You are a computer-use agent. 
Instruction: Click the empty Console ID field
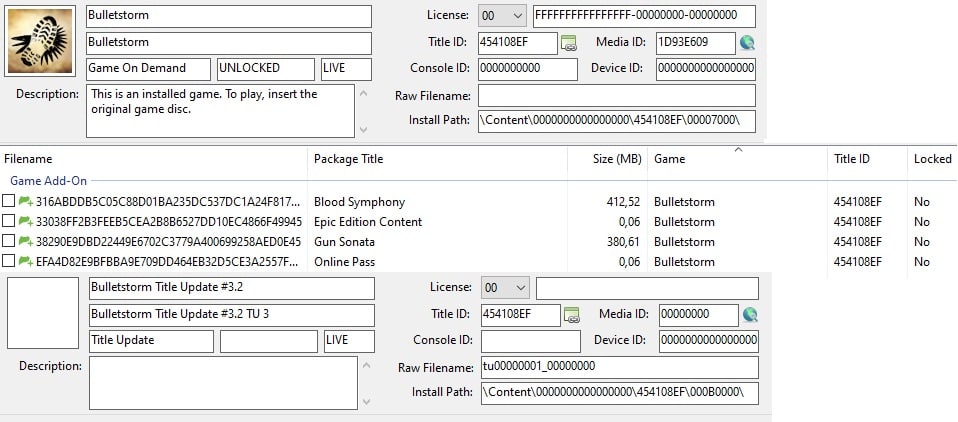(531, 341)
